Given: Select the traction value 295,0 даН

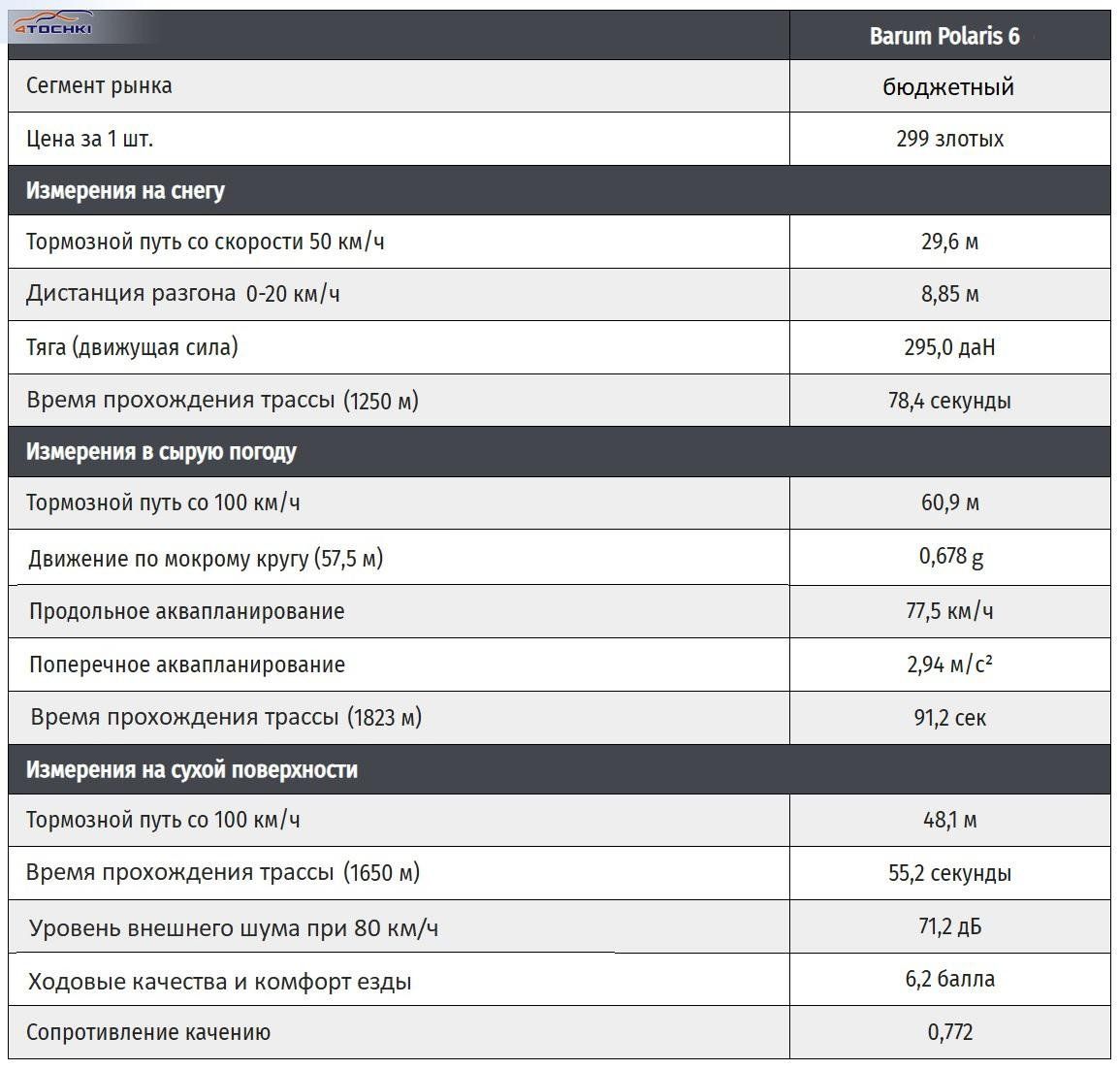Looking at the screenshot, I should tap(949, 347).
